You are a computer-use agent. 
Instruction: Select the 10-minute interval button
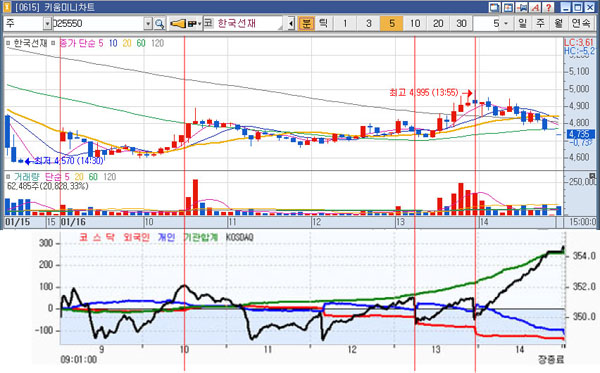[x=415, y=23]
